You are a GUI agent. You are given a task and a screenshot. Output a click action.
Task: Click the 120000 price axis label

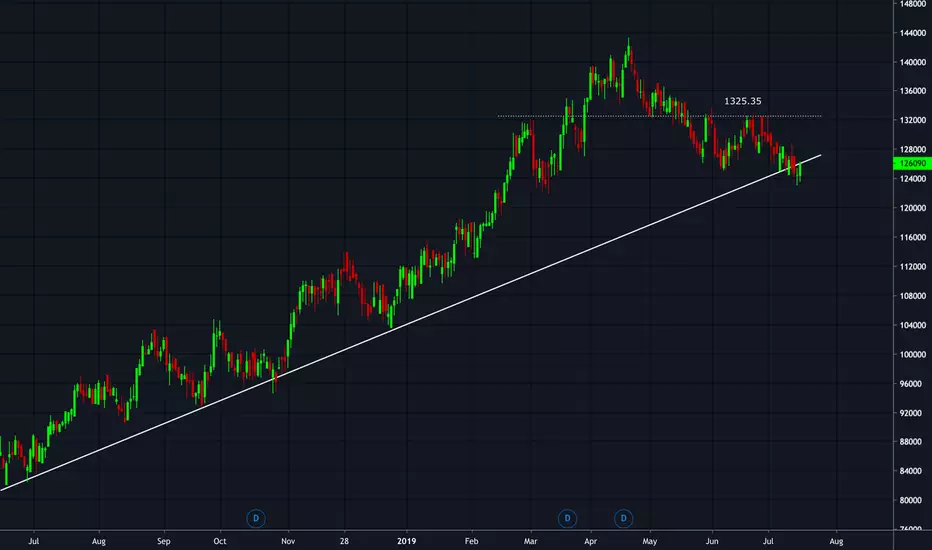coord(912,208)
